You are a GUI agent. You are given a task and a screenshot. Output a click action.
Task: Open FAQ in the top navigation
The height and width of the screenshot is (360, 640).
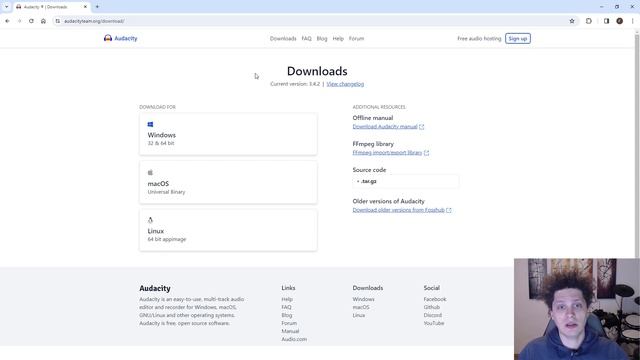pos(307,38)
